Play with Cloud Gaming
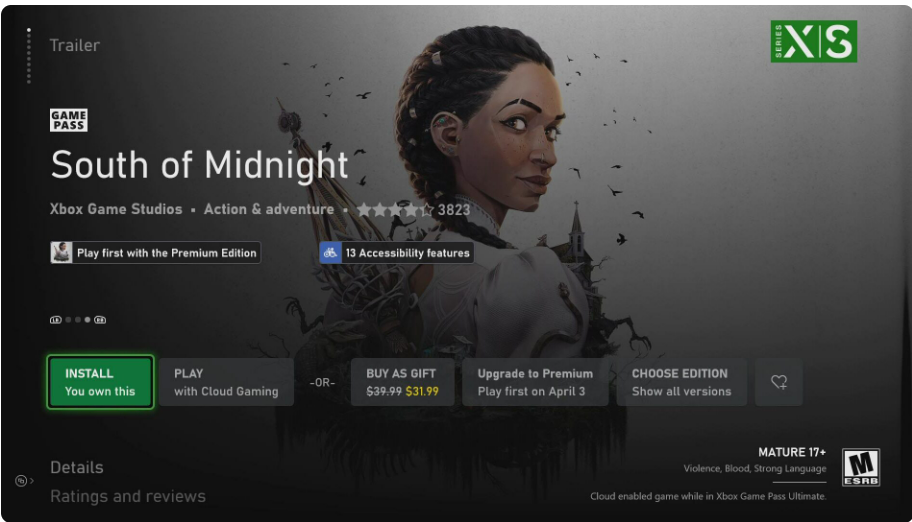The height and width of the screenshot is (522, 912). [x=226, y=382]
